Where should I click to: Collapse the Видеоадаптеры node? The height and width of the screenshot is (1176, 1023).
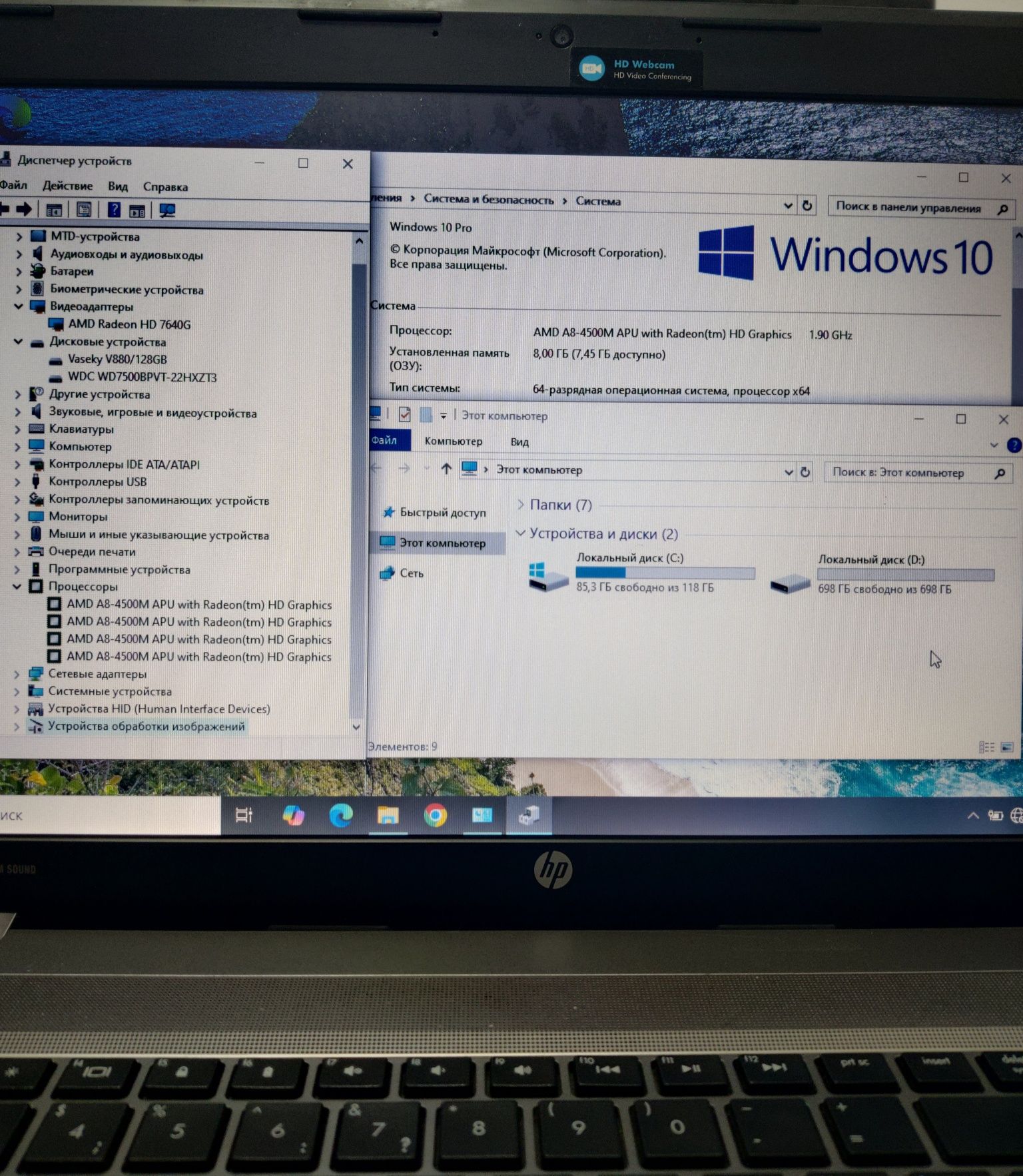(x=19, y=306)
